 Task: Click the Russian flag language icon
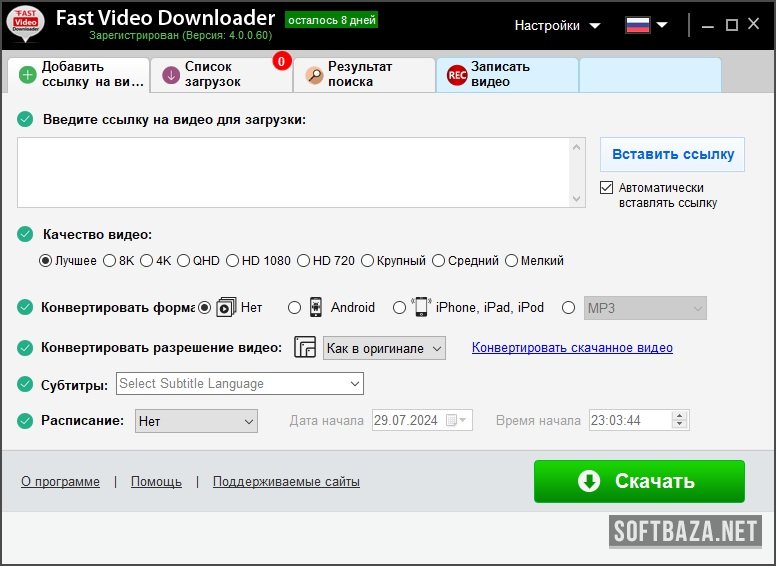click(638, 25)
